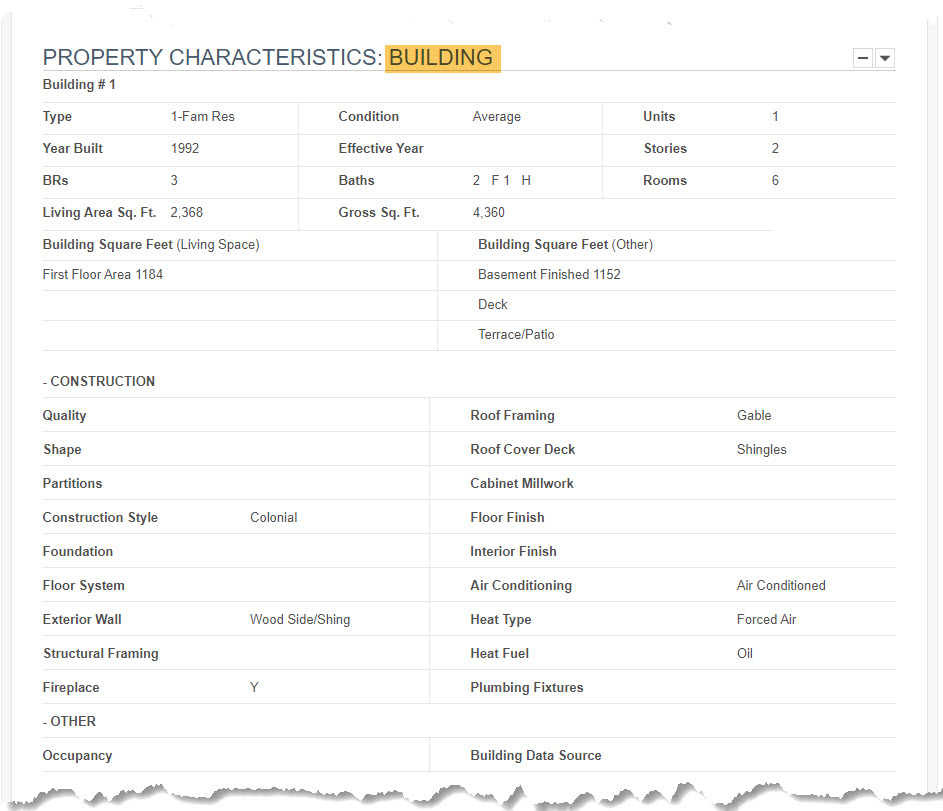Viewport: 943px width, 811px height.
Task: Select the Construction Style value Colonial
Action: [274, 518]
